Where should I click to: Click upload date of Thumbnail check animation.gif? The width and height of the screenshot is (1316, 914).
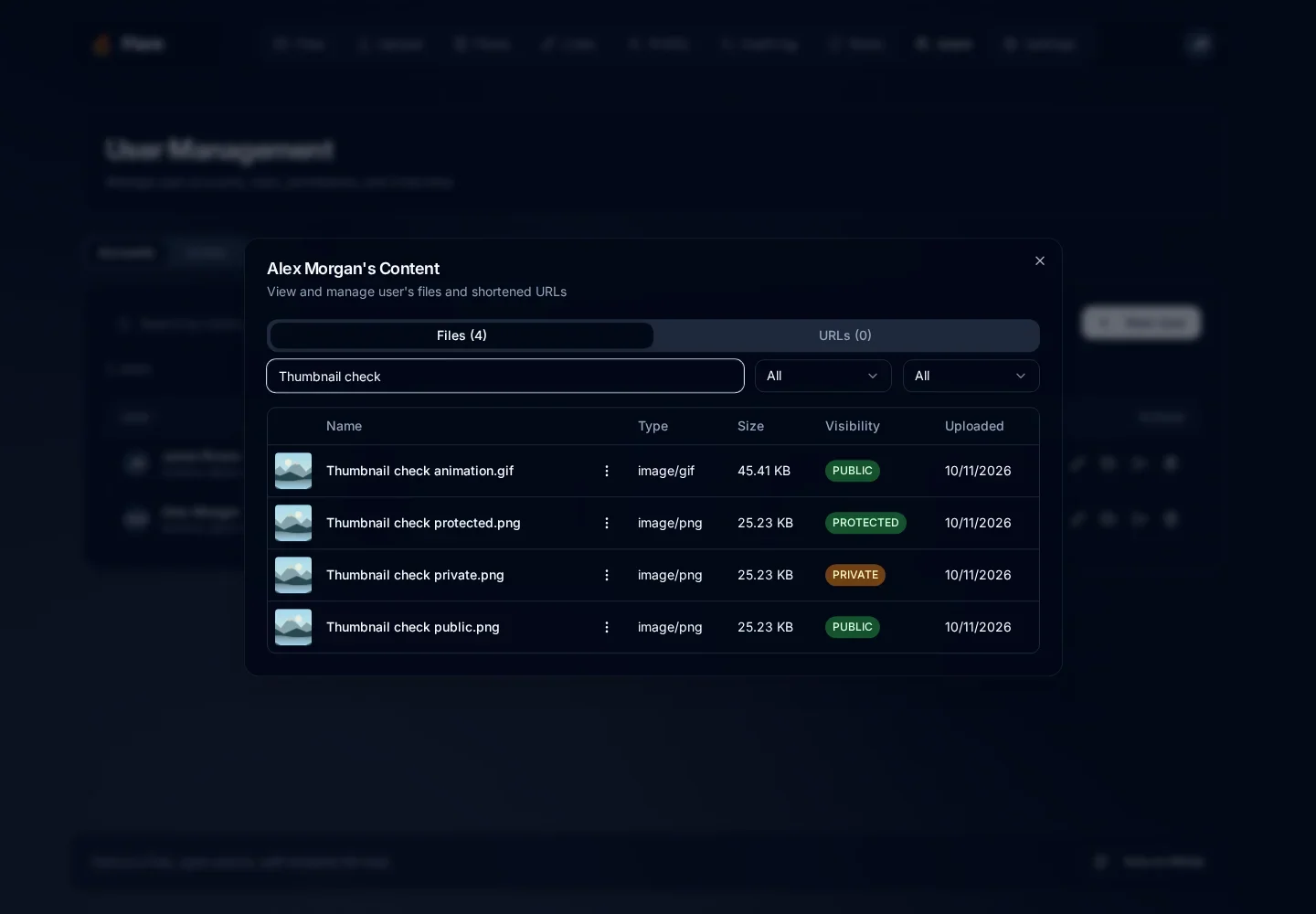point(978,471)
